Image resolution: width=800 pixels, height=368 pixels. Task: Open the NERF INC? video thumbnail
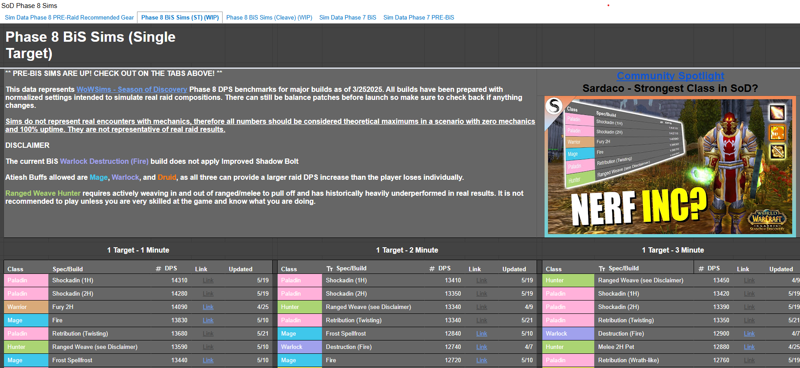(x=670, y=166)
